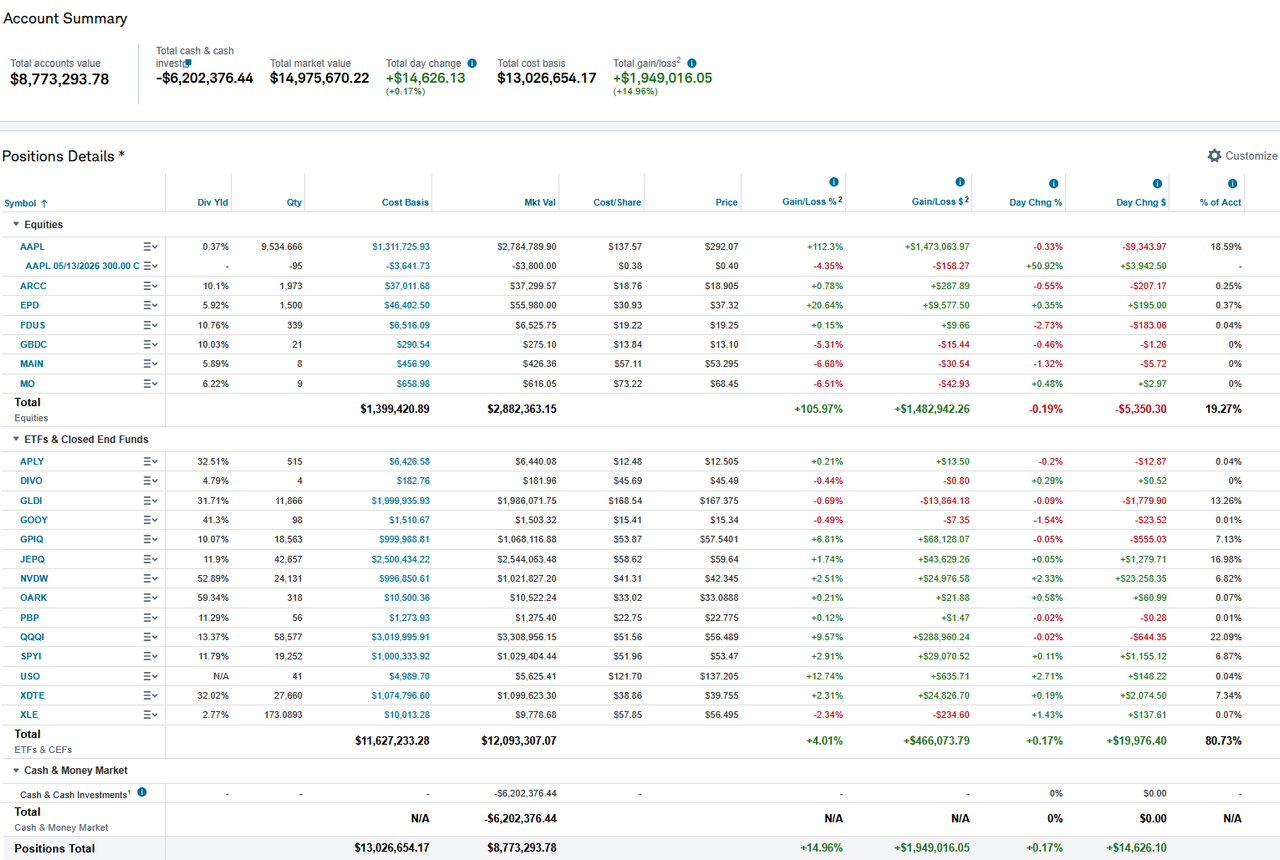
Task: Open the actions menu for FDUS
Action: (x=151, y=325)
